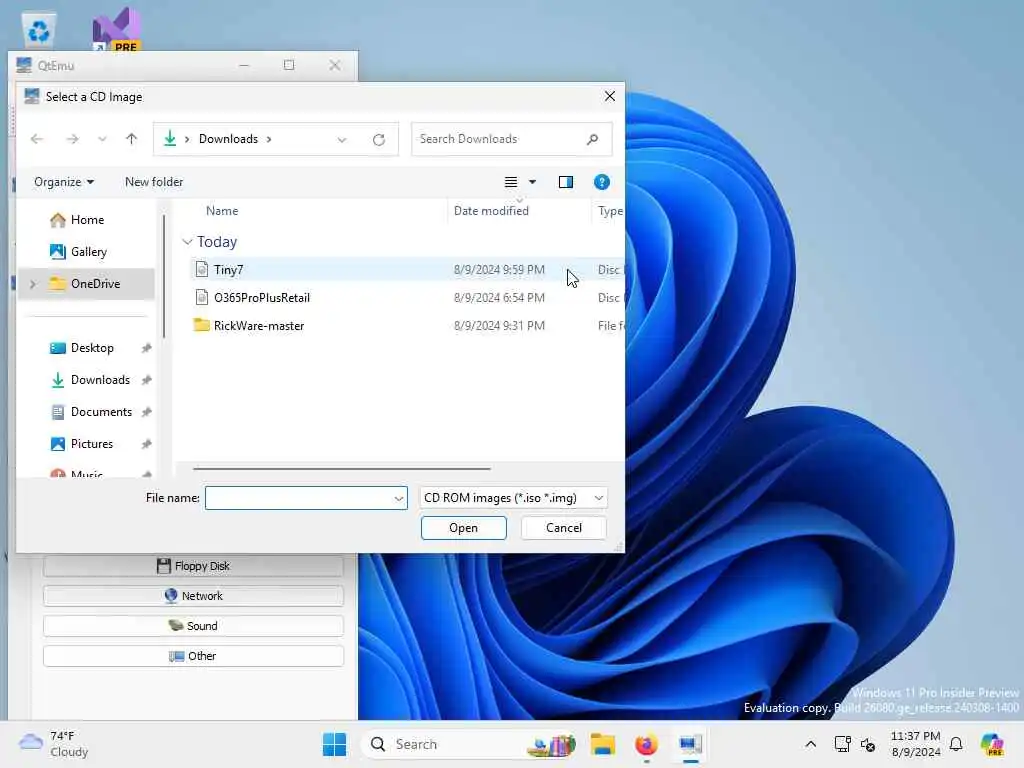
Task: Click the Cancel button
Action: pos(564,528)
